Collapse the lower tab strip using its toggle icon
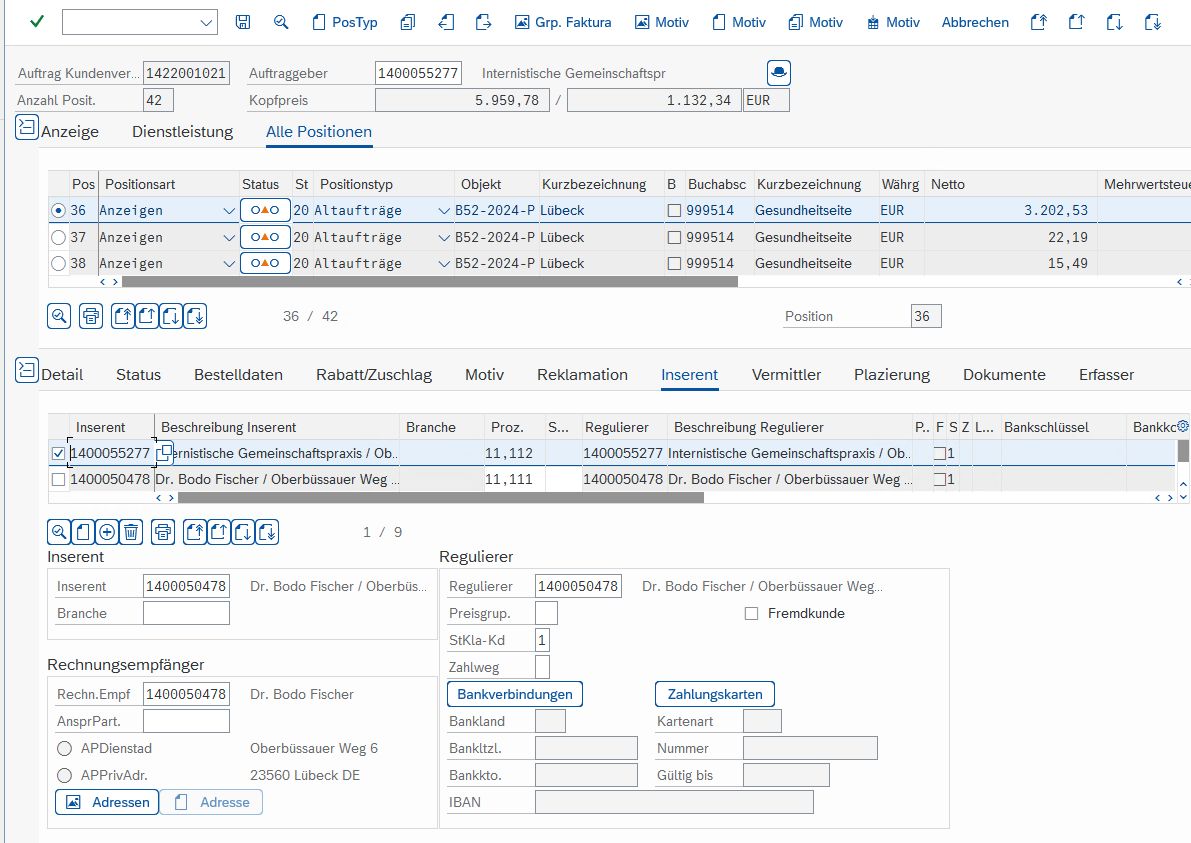Screen dimensions: 1191x843 [x=27, y=370]
